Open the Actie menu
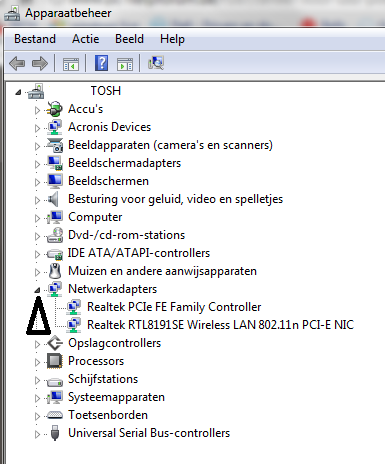This screenshot has width=385, height=464. [85, 39]
